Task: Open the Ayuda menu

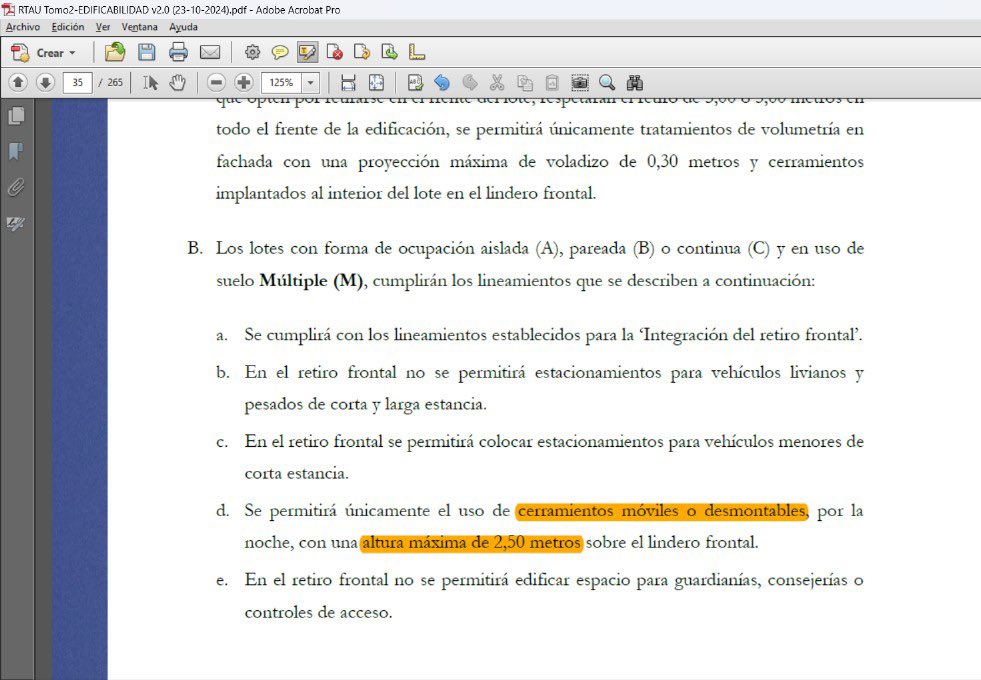Action: coord(183,27)
